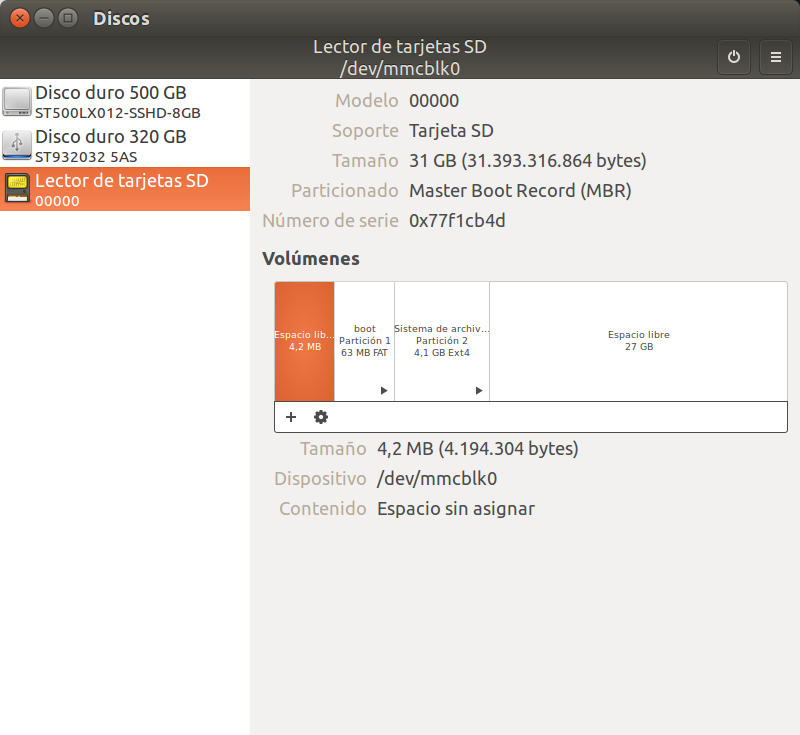
Task: Close the Discos window
Action: click(x=20, y=18)
